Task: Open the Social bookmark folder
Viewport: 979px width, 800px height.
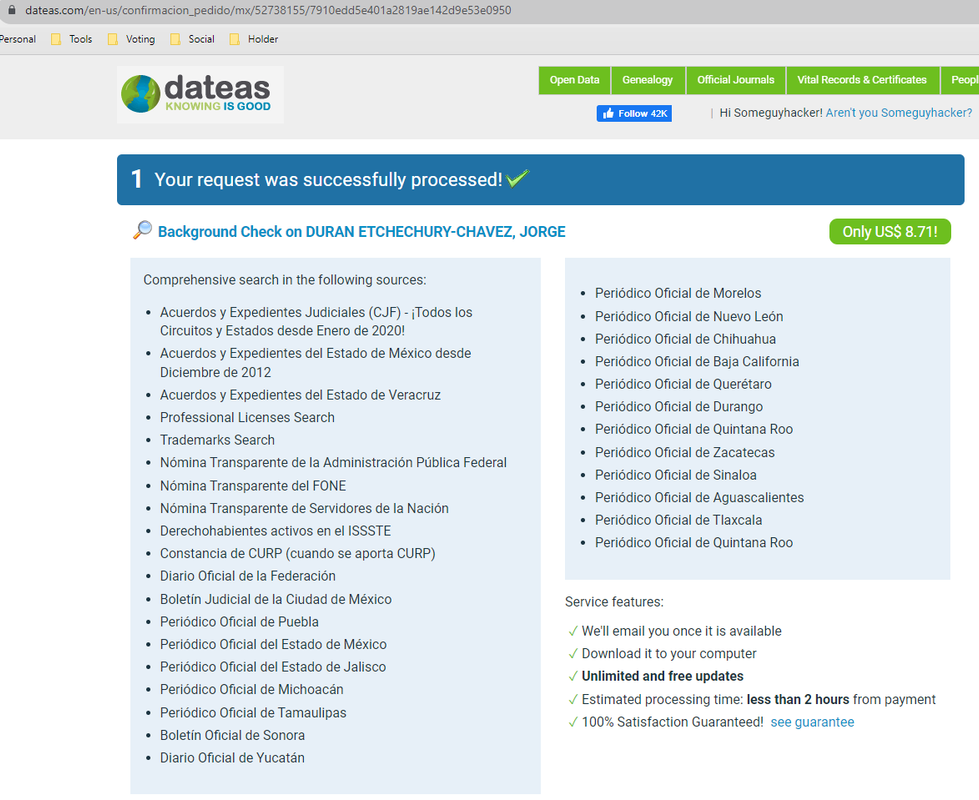Action: tap(192, 39)
